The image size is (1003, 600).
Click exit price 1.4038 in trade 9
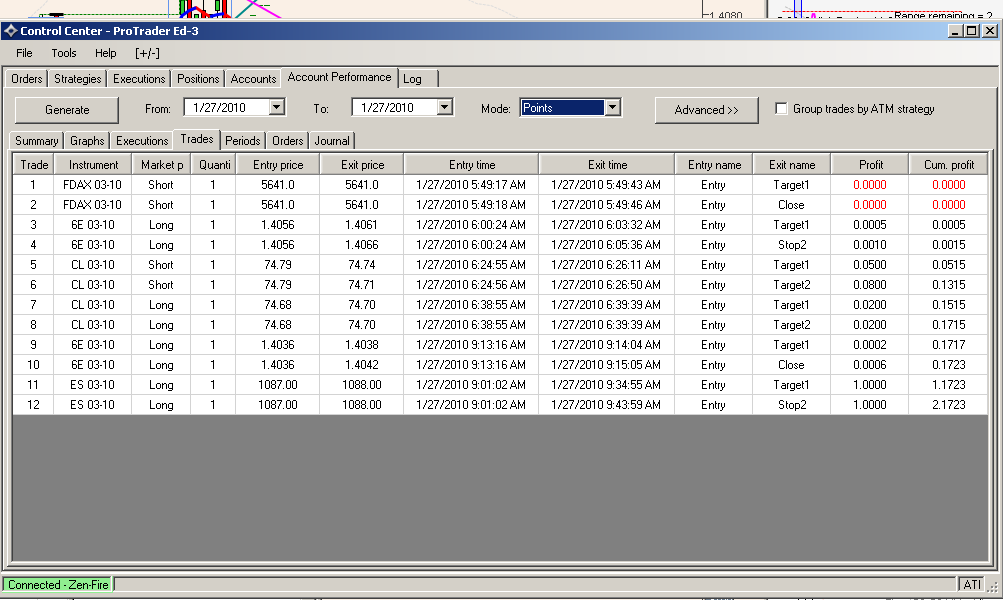362,345
